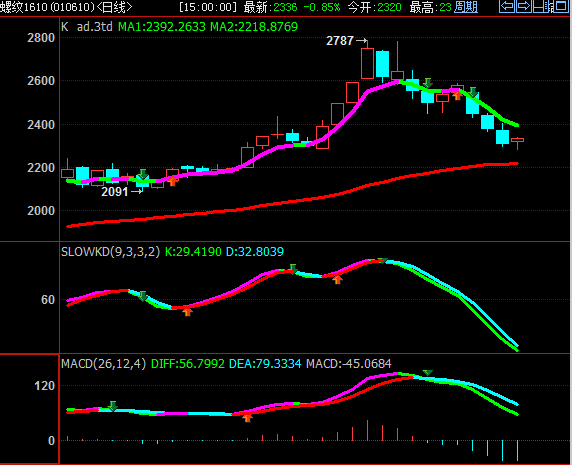
Task: Click the -0.85% change value
Action: click(322, 7)
